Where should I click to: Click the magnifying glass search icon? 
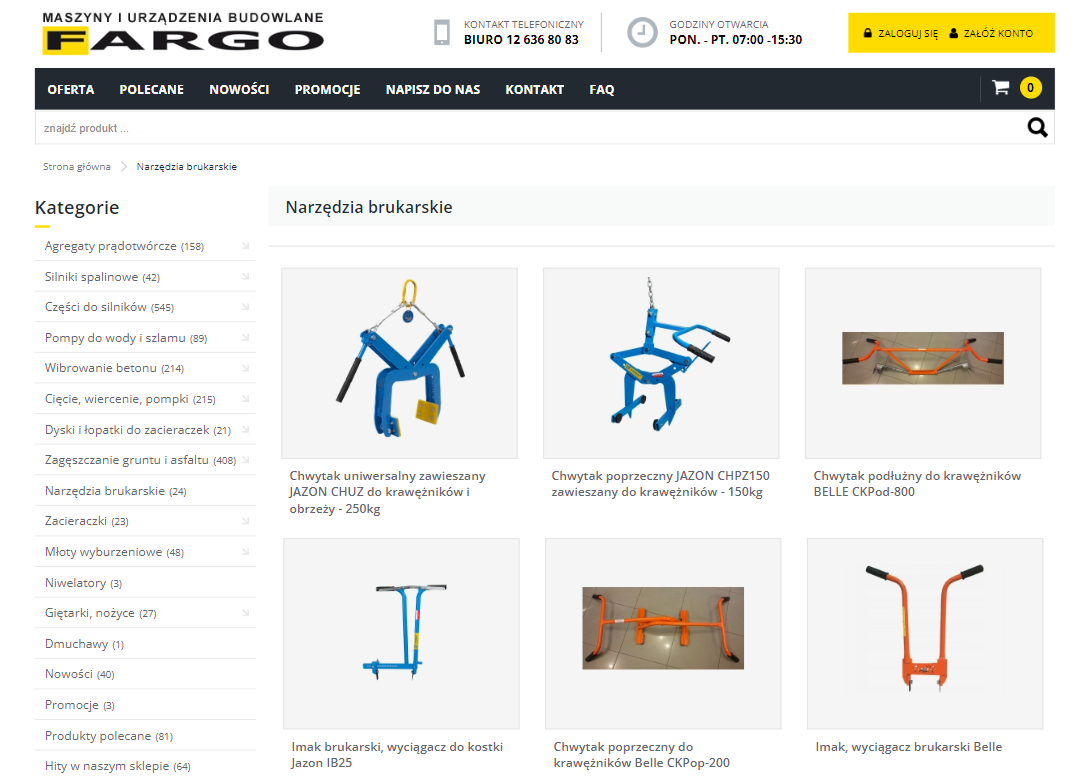1037,127
